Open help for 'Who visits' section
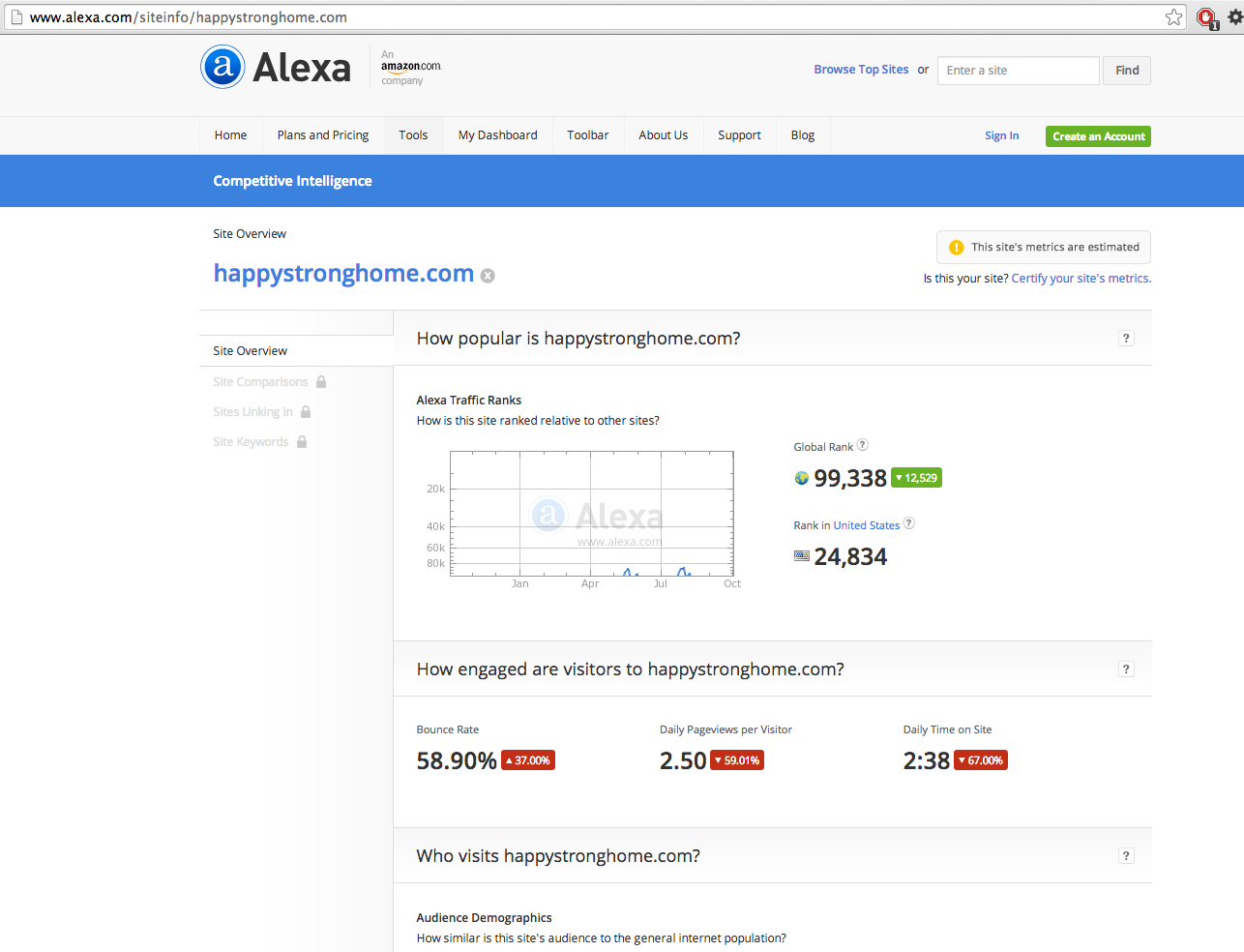Viewport: 1244px width, 952px height. point(1126,855)
